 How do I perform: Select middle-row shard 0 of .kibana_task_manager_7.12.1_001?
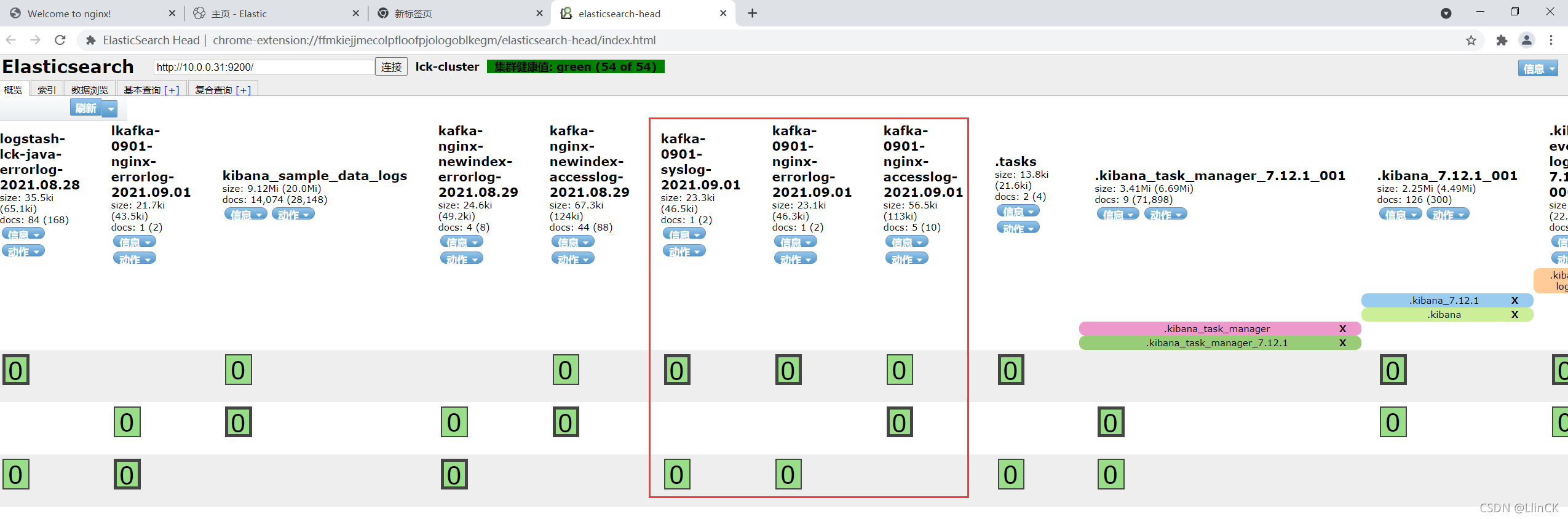click(1111, 422)
